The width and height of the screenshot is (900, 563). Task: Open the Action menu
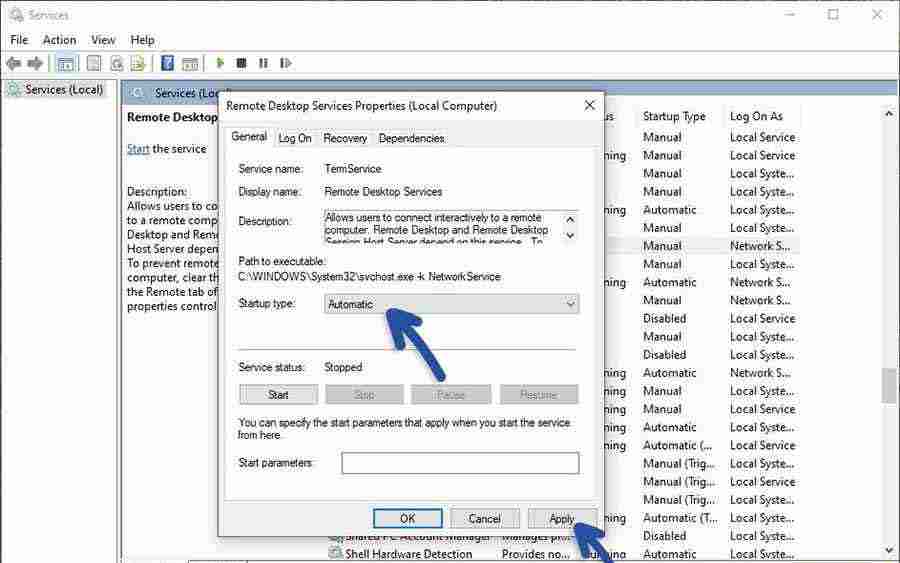tap(60, 40)
